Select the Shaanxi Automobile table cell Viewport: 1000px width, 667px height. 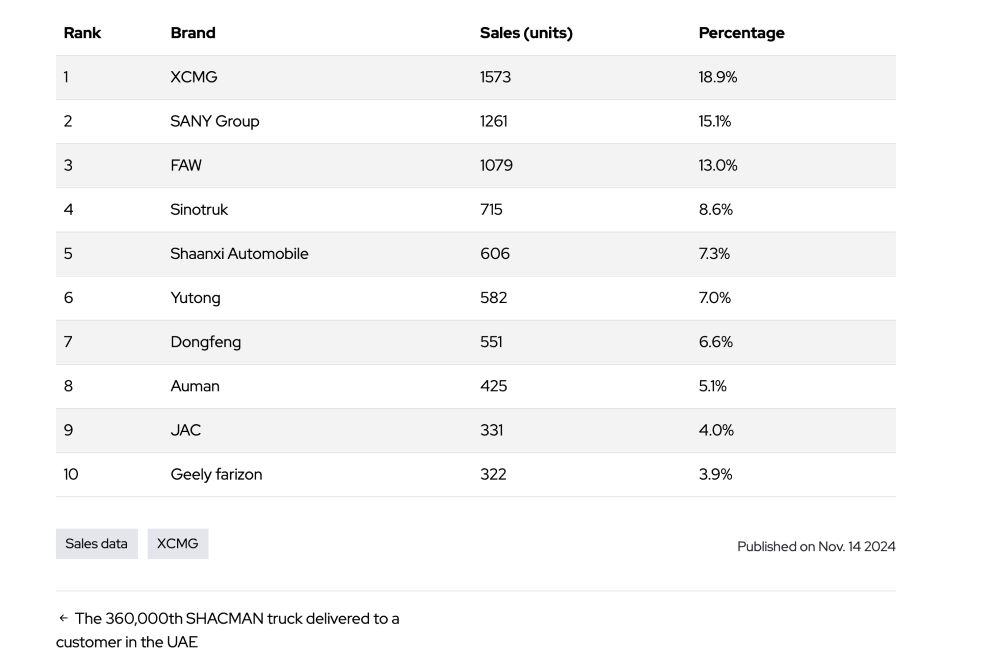pyautogui.click(x=239, y=253)
